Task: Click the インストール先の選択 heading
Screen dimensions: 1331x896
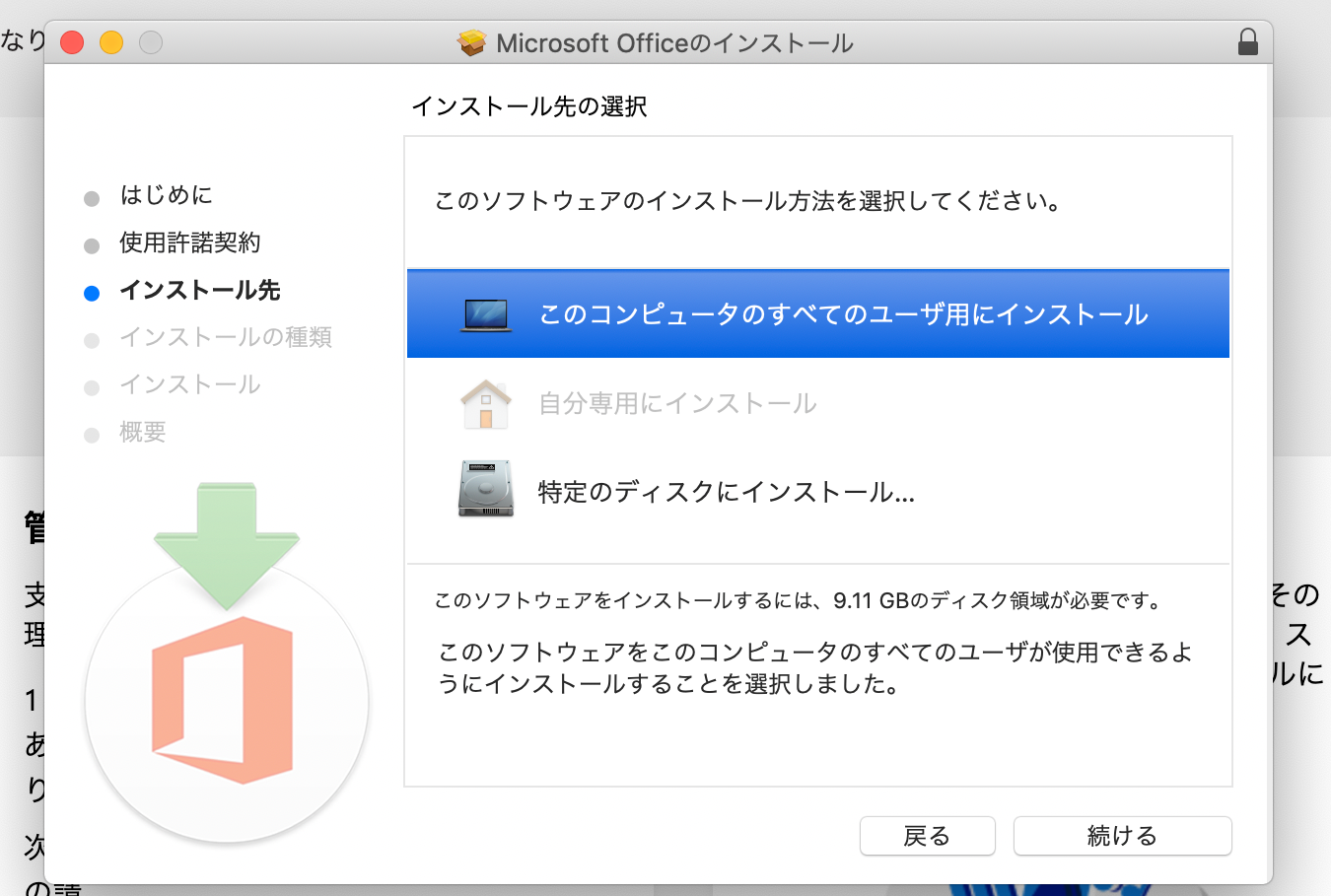Action: [529, 106]
